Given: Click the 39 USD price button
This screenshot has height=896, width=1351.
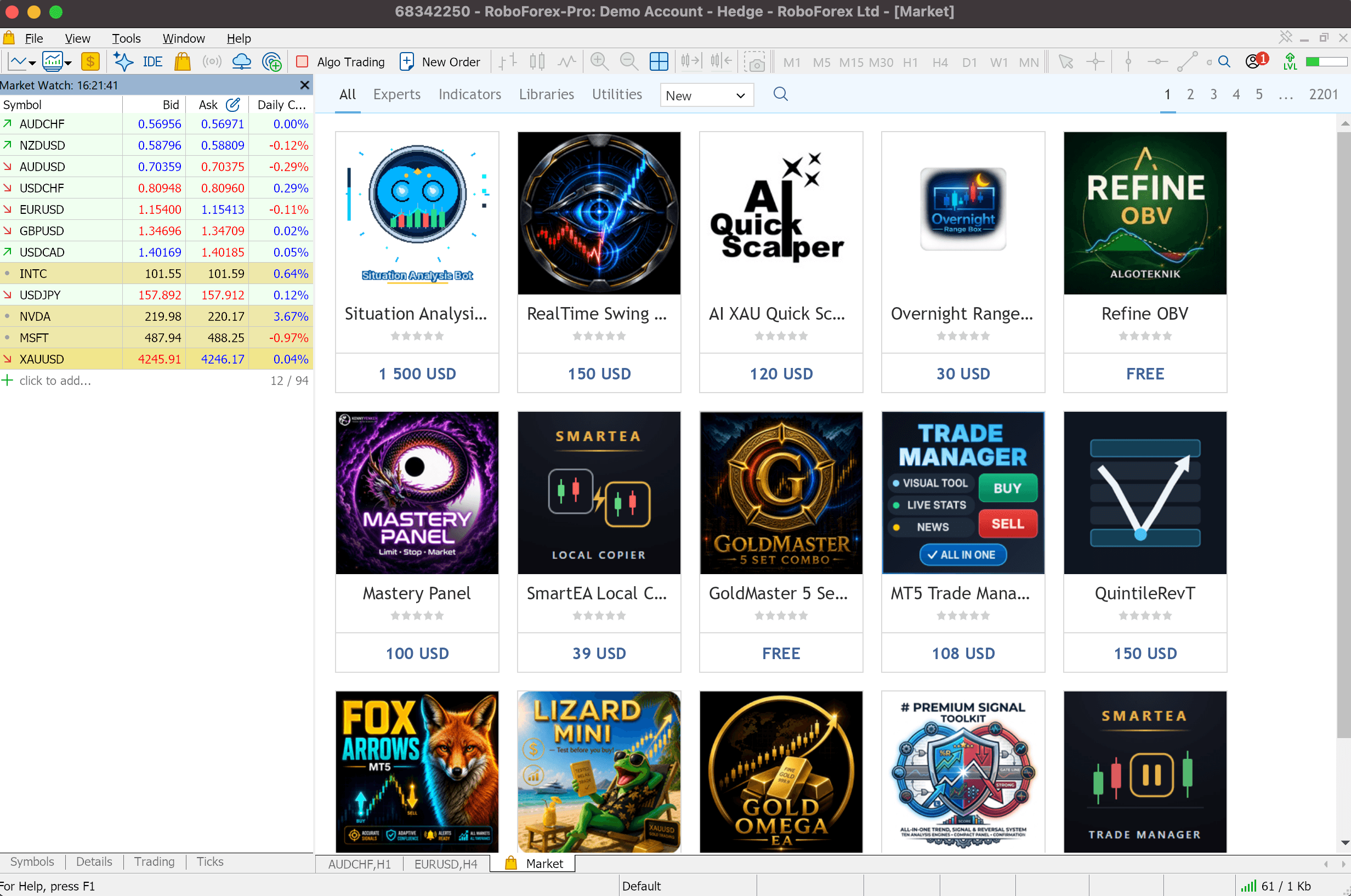Looking at the screenshot, I should click(x=599, y=653).
